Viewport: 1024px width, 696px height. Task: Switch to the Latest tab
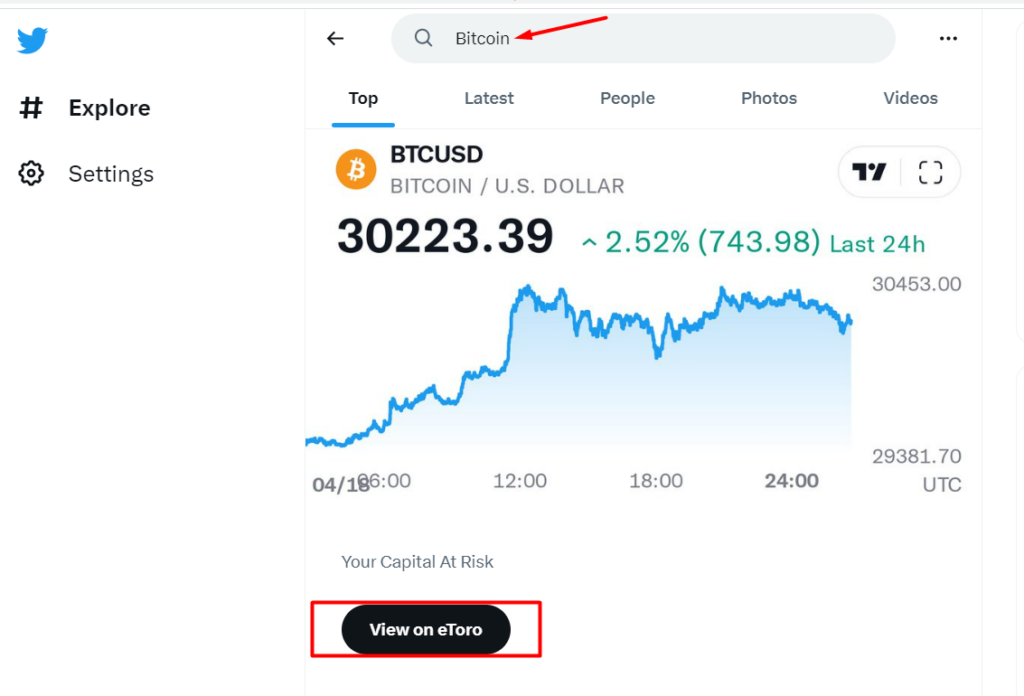(489, 98)
